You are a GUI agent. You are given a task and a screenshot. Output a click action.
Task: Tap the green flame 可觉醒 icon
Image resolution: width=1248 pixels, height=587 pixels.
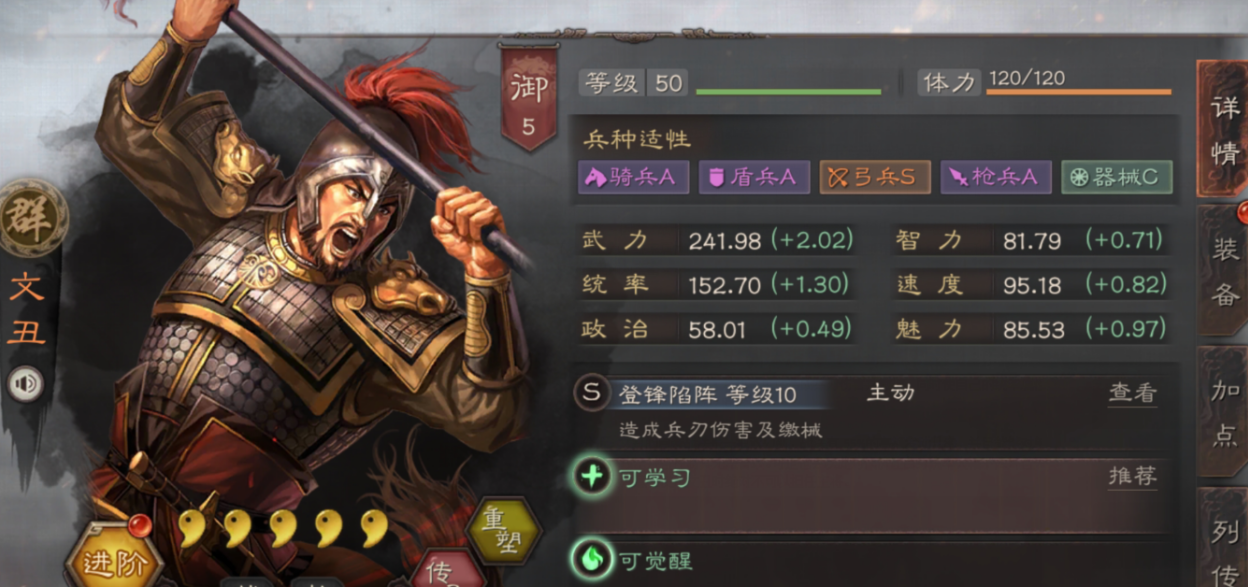(592, 560)
